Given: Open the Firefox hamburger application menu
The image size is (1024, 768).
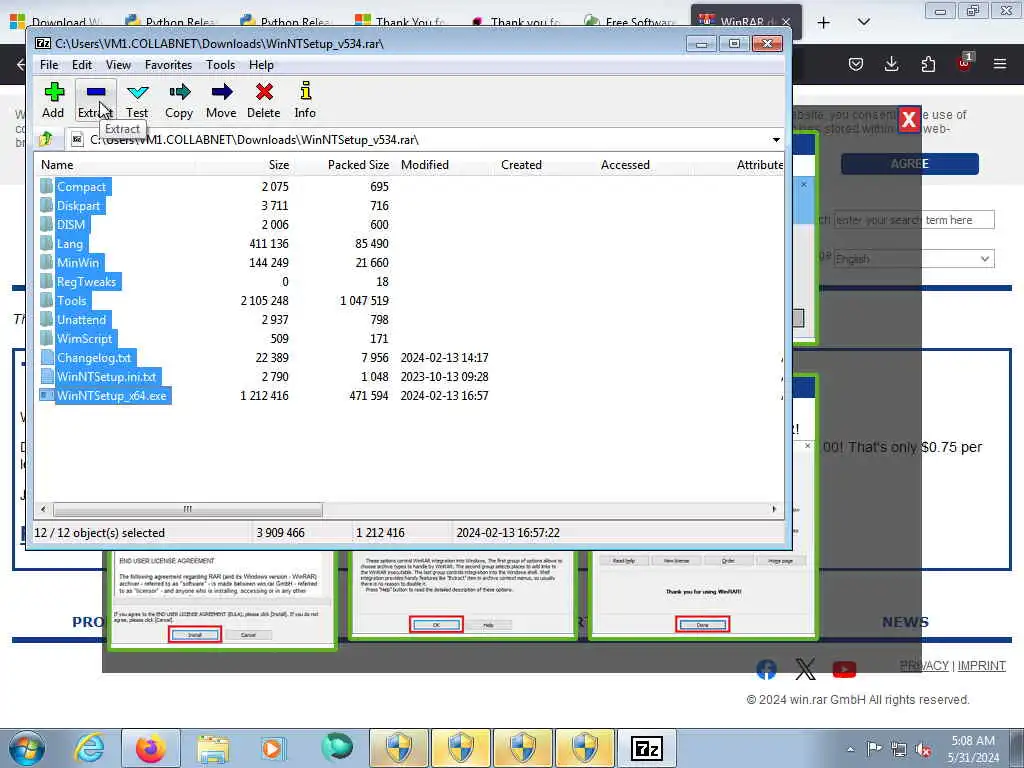Looking at the screenshot, I should [1000, 63].
